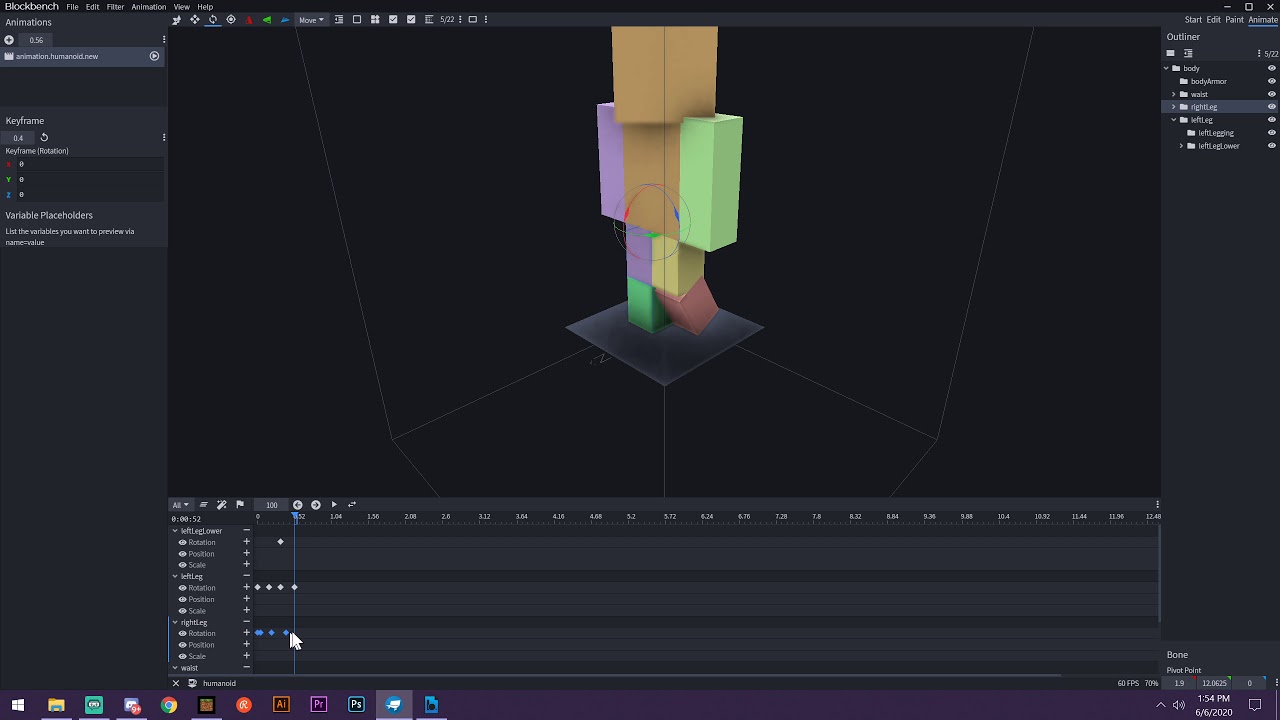
Task: Select the Move tool four-arrow icon
Action: (195, 19)
